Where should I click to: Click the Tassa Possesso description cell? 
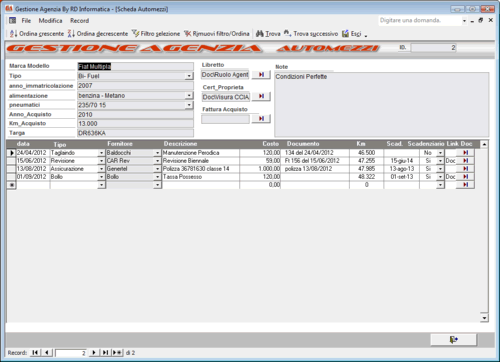point(201,177)
